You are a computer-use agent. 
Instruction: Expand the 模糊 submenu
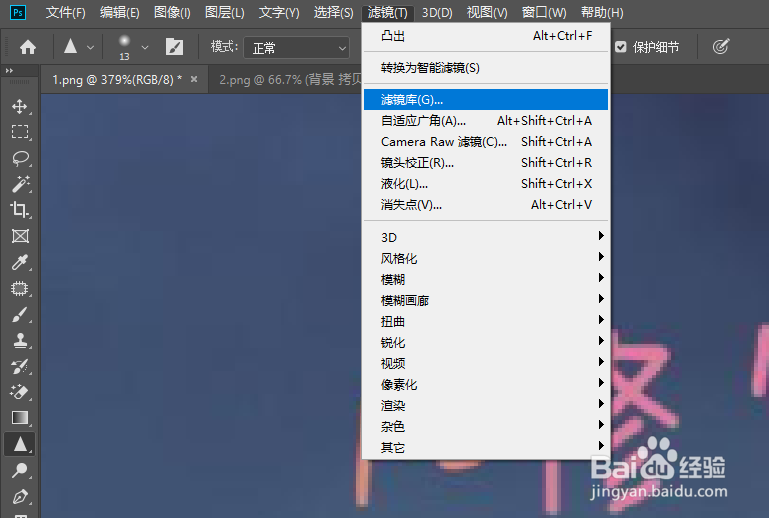(x=486, y=280)
